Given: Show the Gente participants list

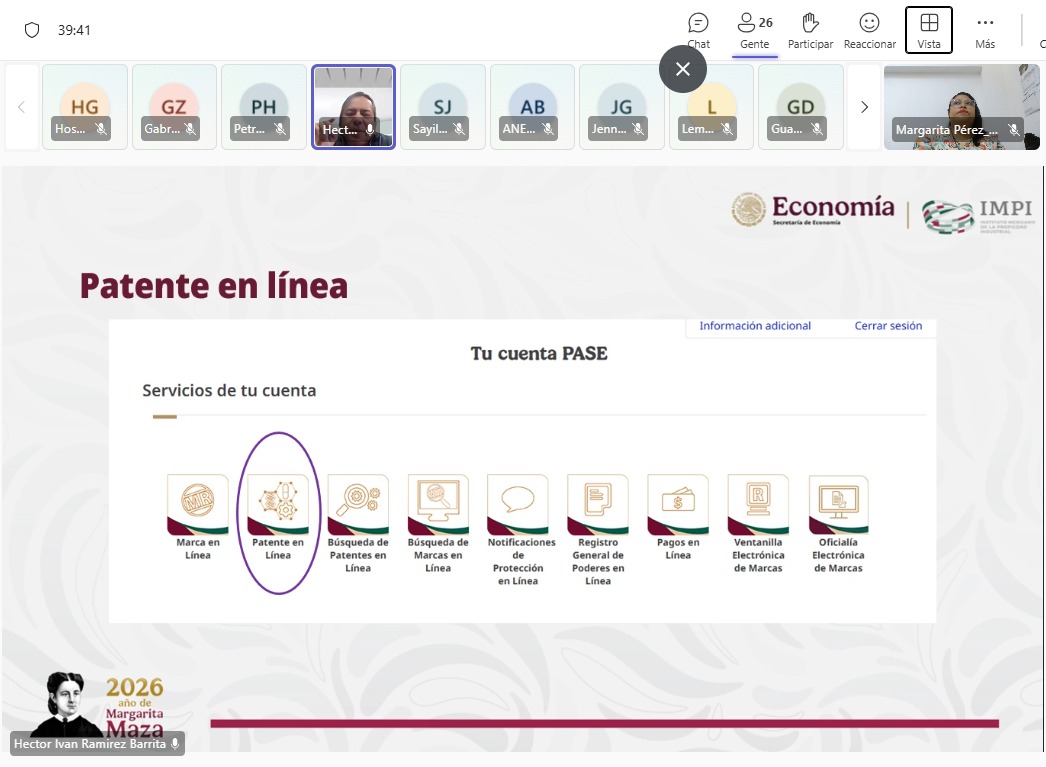Looking at the screenshot, I should (754, 31).
